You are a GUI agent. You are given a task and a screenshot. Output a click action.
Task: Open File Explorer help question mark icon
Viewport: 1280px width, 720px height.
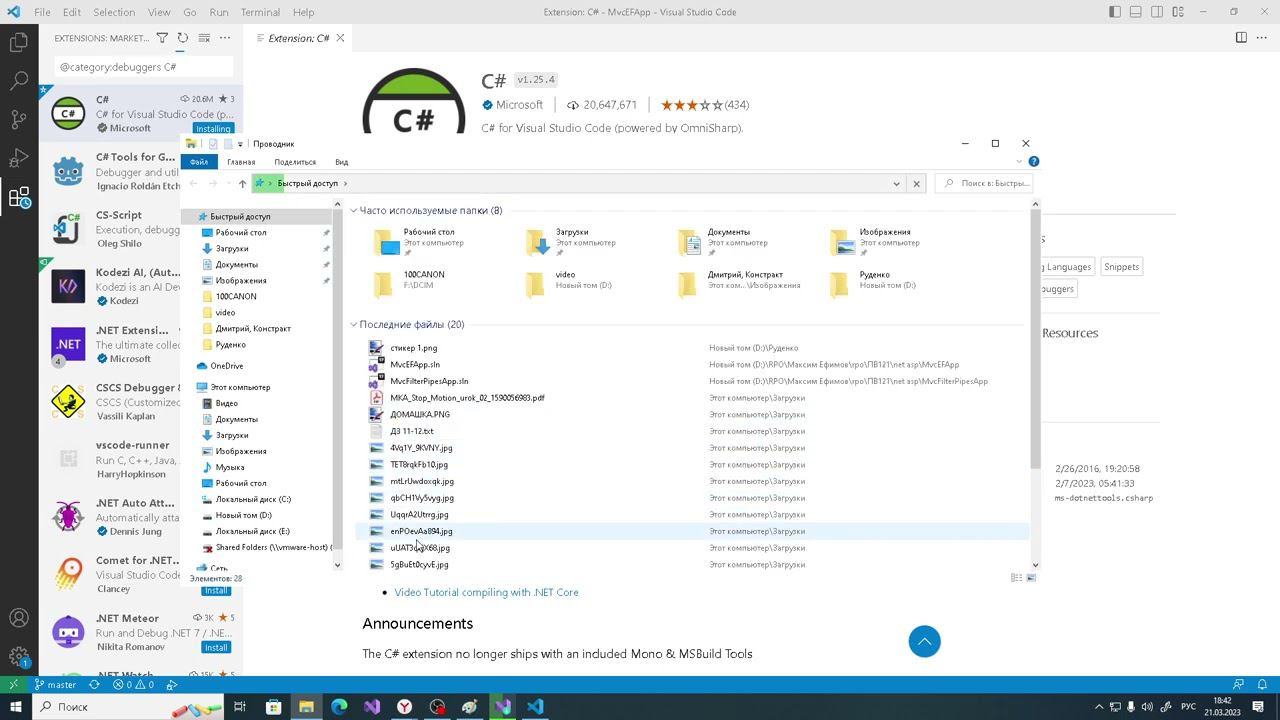[x=1034, y=161]
